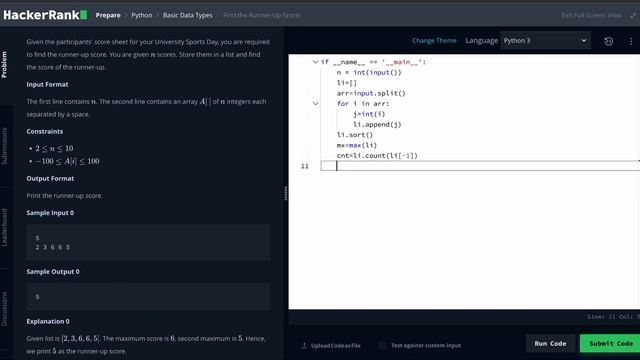Click Exit Full Screen View
The image size is (640, 360).
click(591, 15)
